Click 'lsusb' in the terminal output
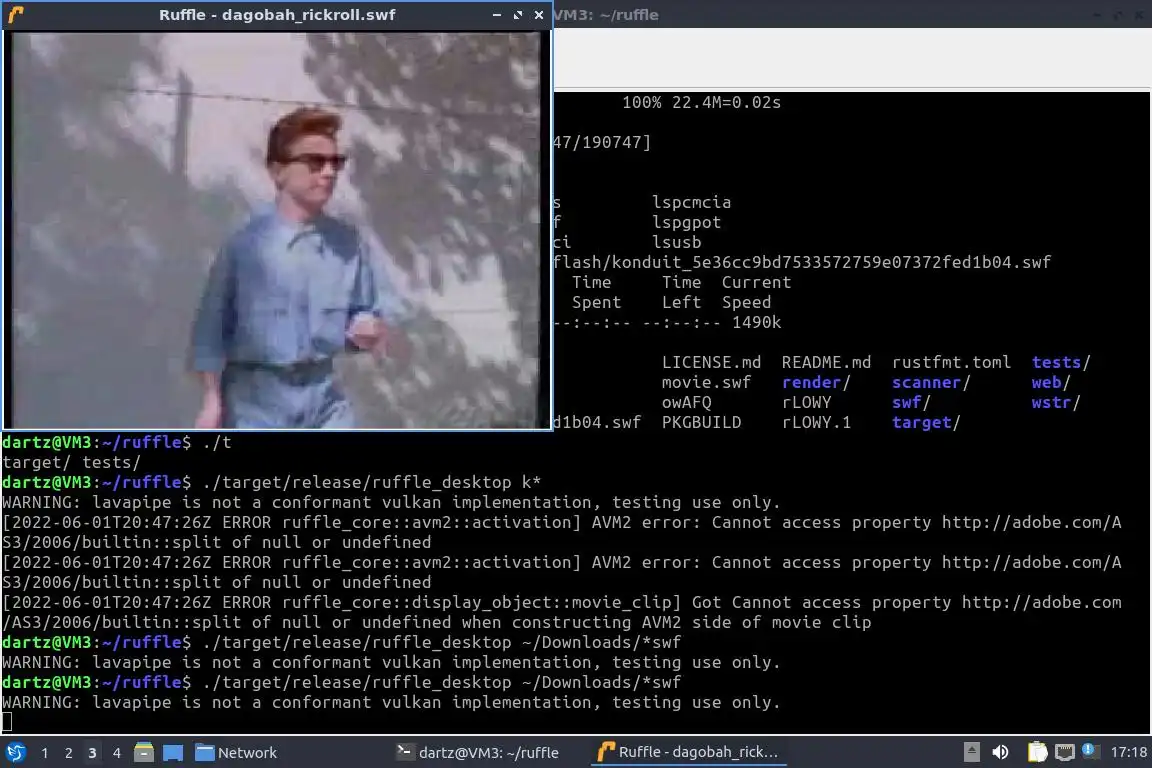 (676, 242)
